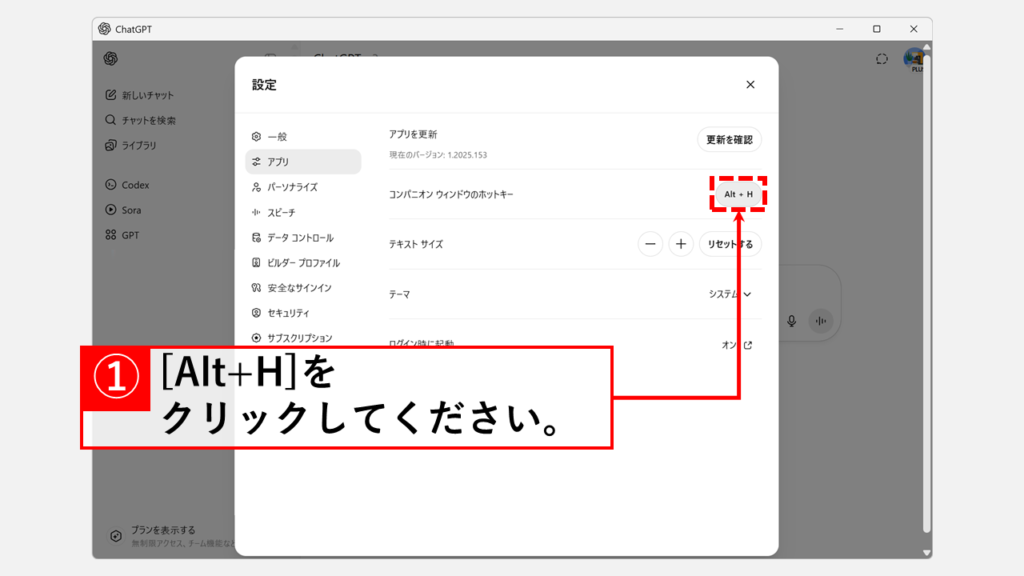Select the 一般 settings tab

pyautogui.click(x=303, y=136)
